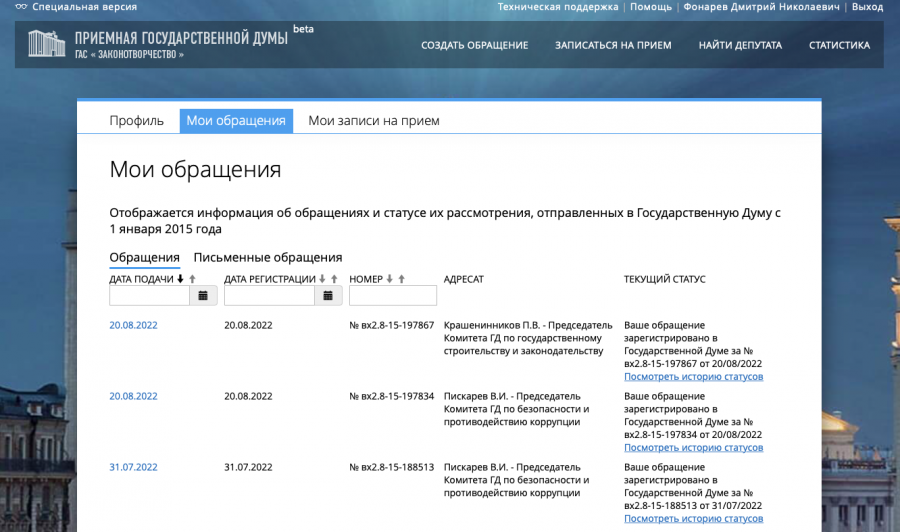Image resolution: width=900 pixels, height=532 pixels.
Task: Open Записаться на прием menu item
Action: point(613,45)
